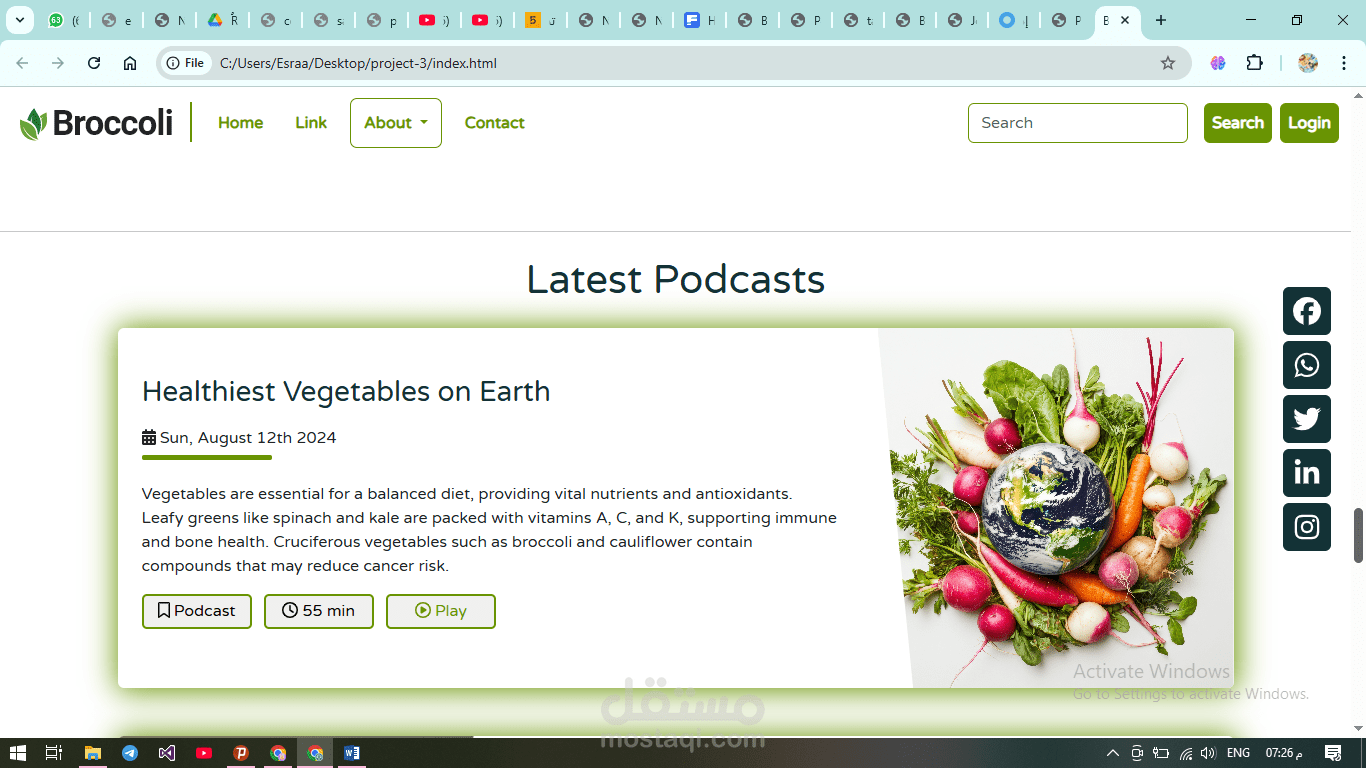Open the Facebook social icon
The height and width of the screenshot is (768, 1366).
[1306, 311]
